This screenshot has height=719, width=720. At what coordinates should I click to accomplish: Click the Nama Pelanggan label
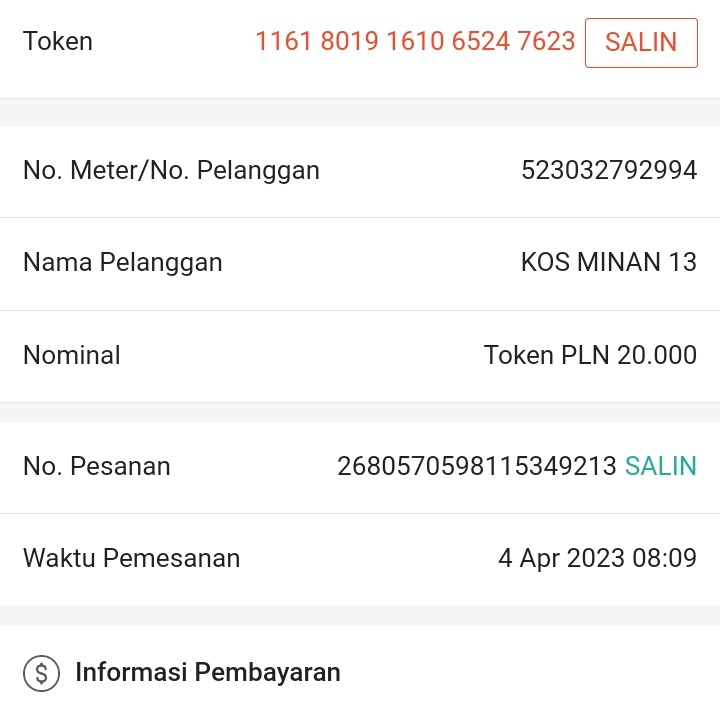coord(122,263)
